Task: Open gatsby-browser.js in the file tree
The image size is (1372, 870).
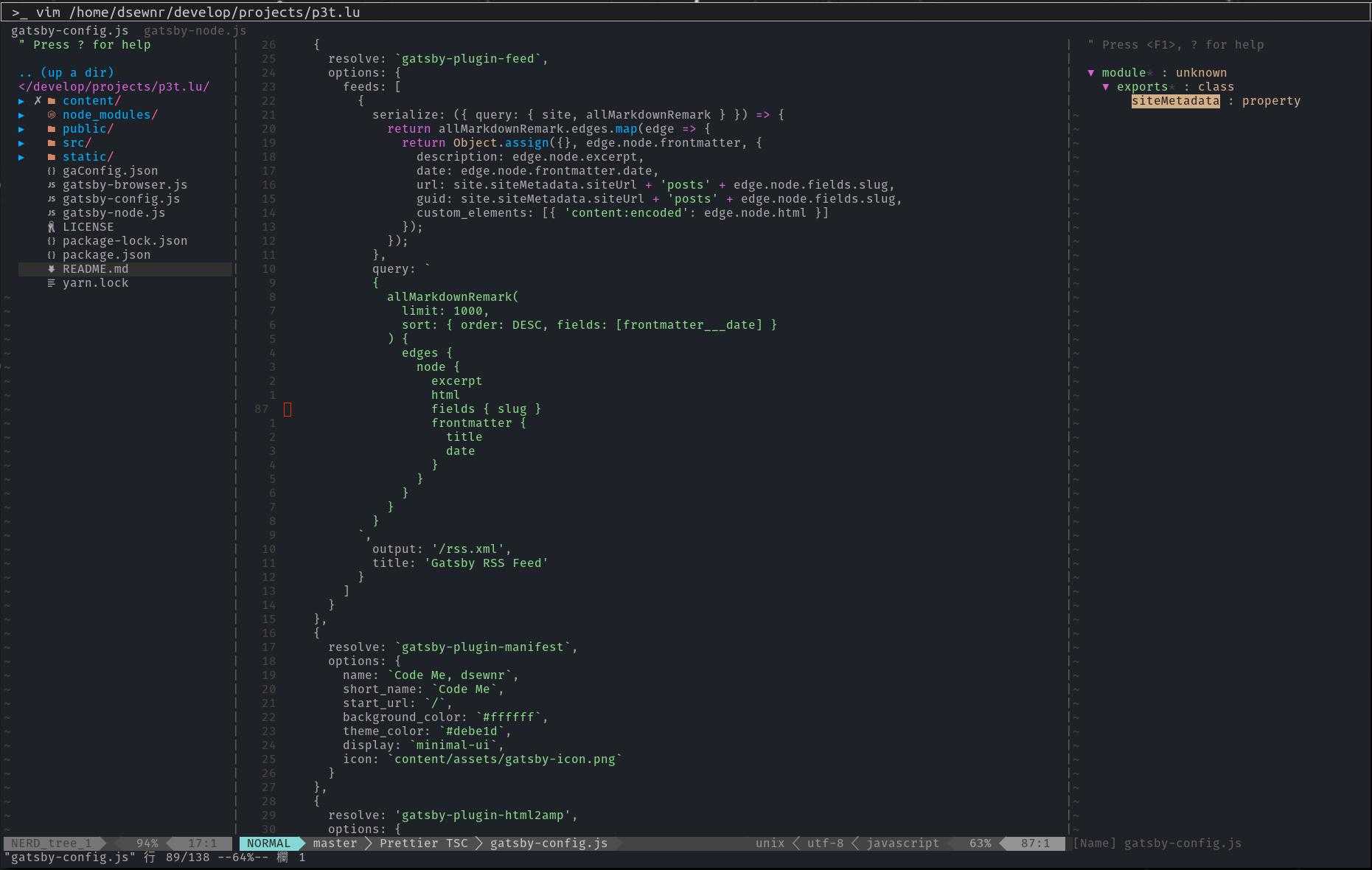Action: (125, 185)
